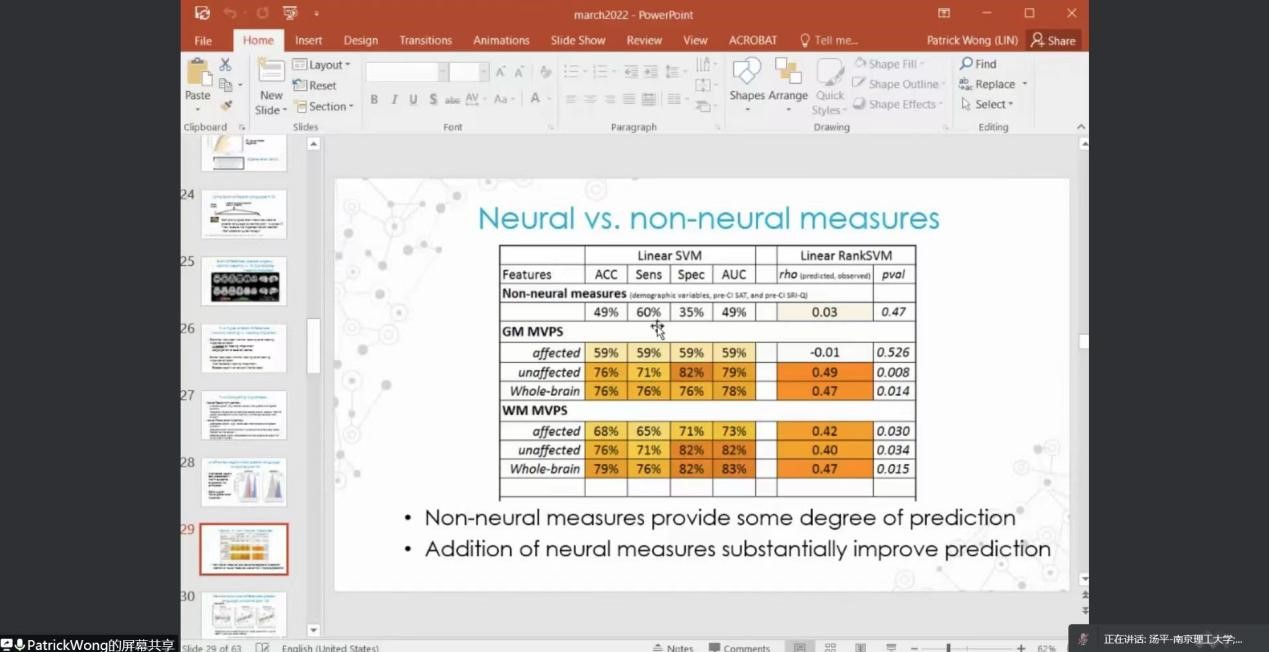This screenshot has width=1269, height=652.
Task: Expand the Section dropdown
Action: click(x=323, y=107)
